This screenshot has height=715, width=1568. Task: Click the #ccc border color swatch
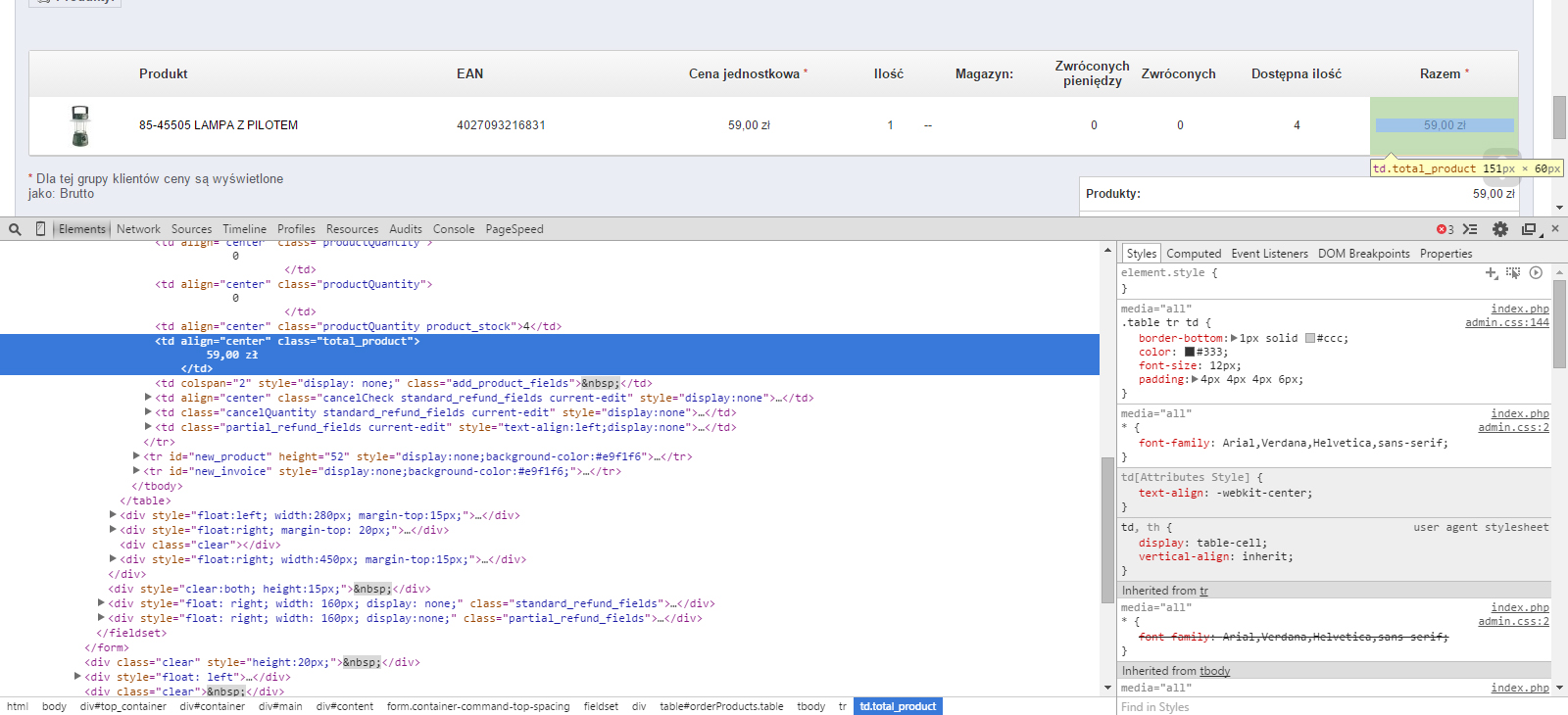(x=1310, y=338)
